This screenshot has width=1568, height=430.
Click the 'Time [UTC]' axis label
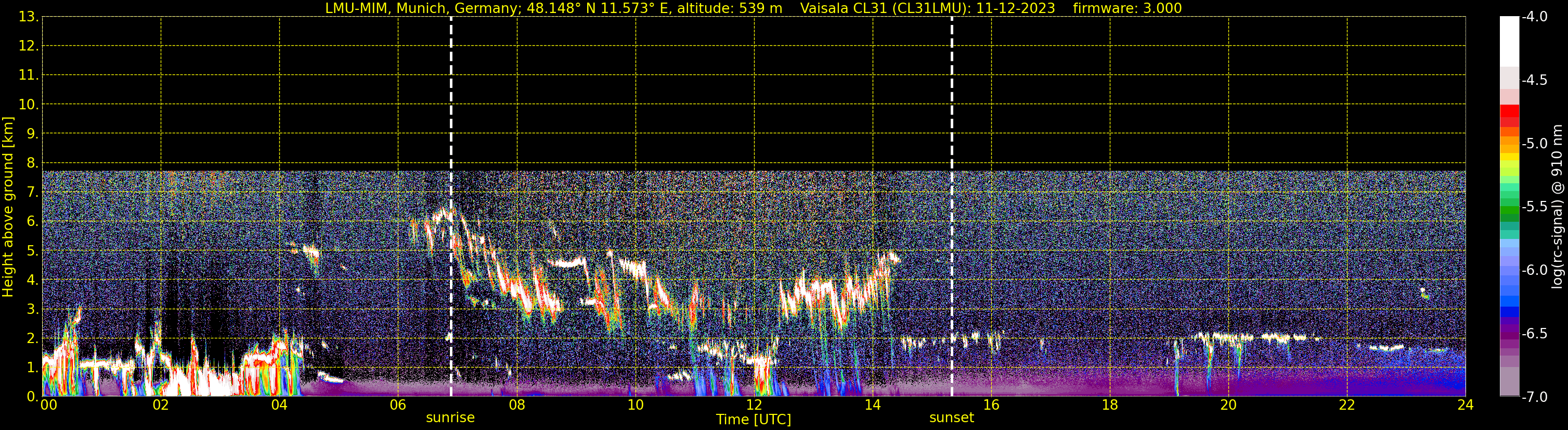(x=754, y=420)
